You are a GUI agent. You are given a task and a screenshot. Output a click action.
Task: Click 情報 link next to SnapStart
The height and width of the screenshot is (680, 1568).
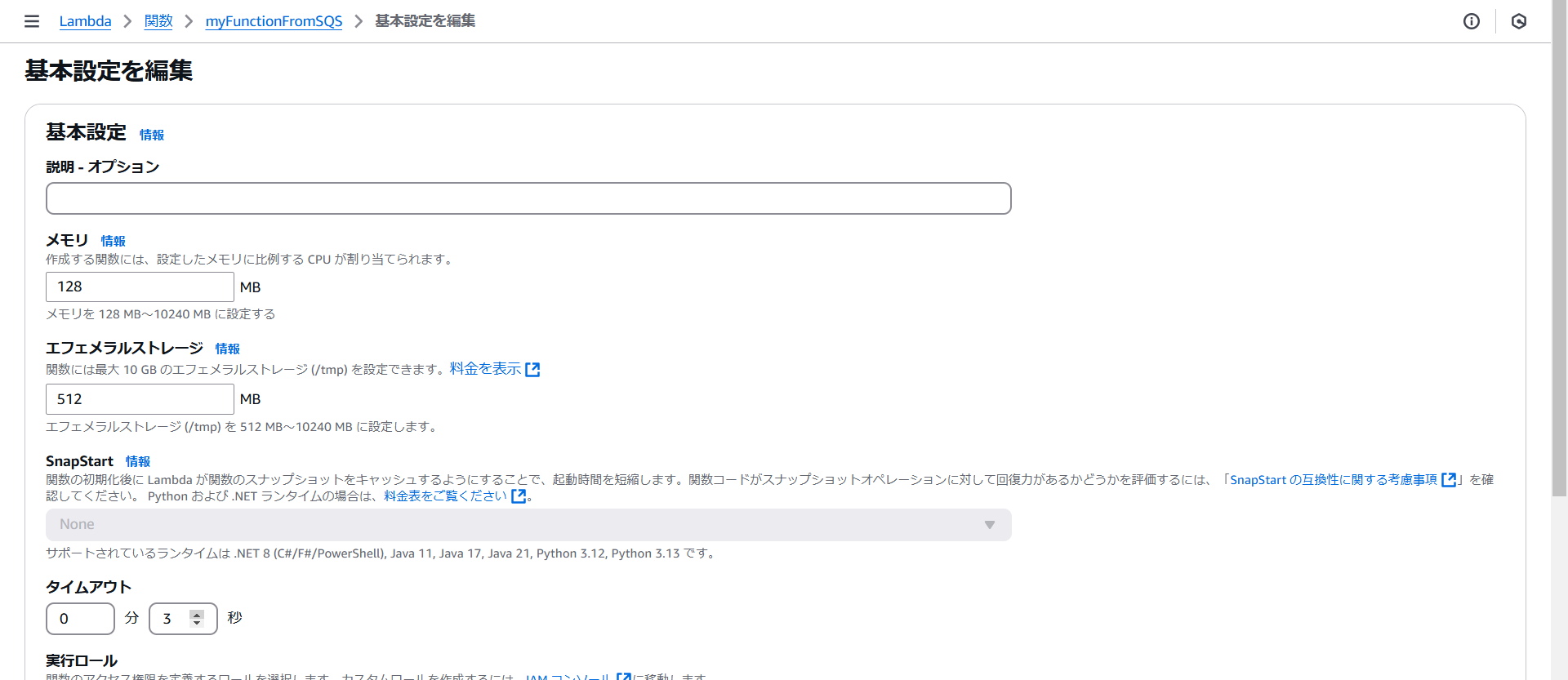(137, 461)
